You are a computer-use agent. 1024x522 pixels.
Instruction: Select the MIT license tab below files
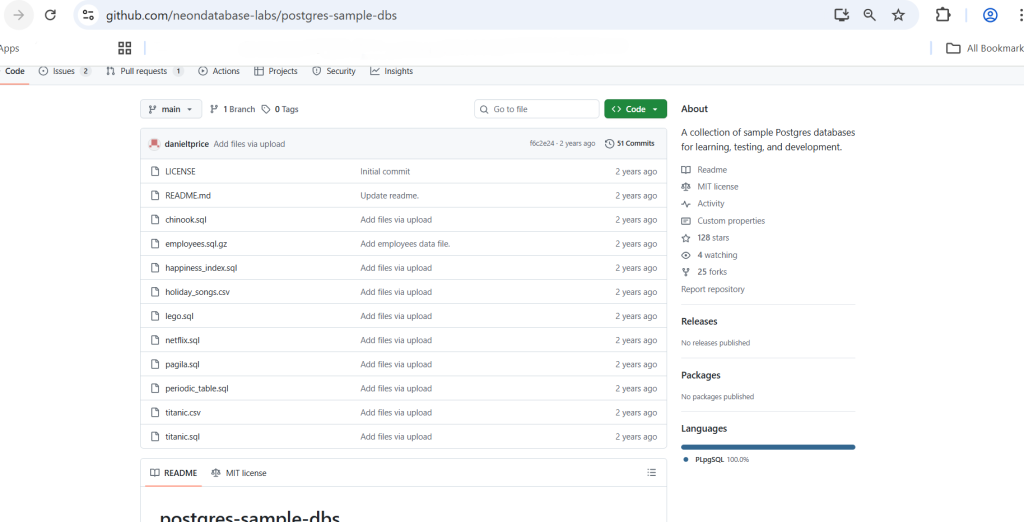point(240,473)
